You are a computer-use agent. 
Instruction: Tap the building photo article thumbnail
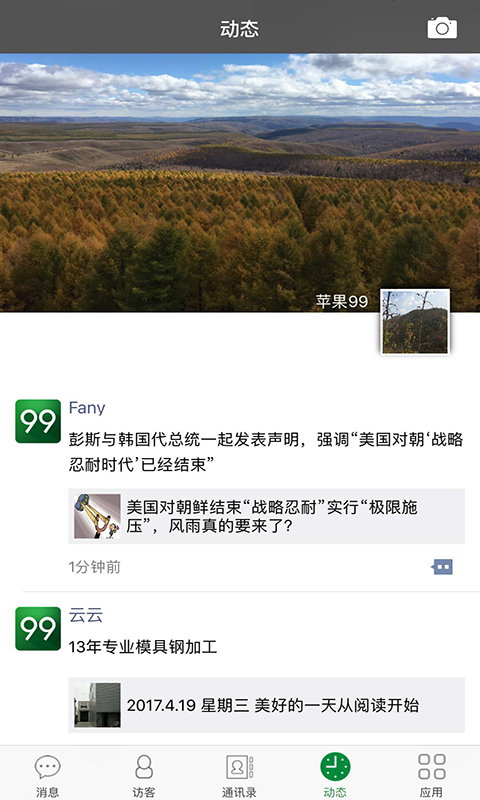tap(97, 705)
